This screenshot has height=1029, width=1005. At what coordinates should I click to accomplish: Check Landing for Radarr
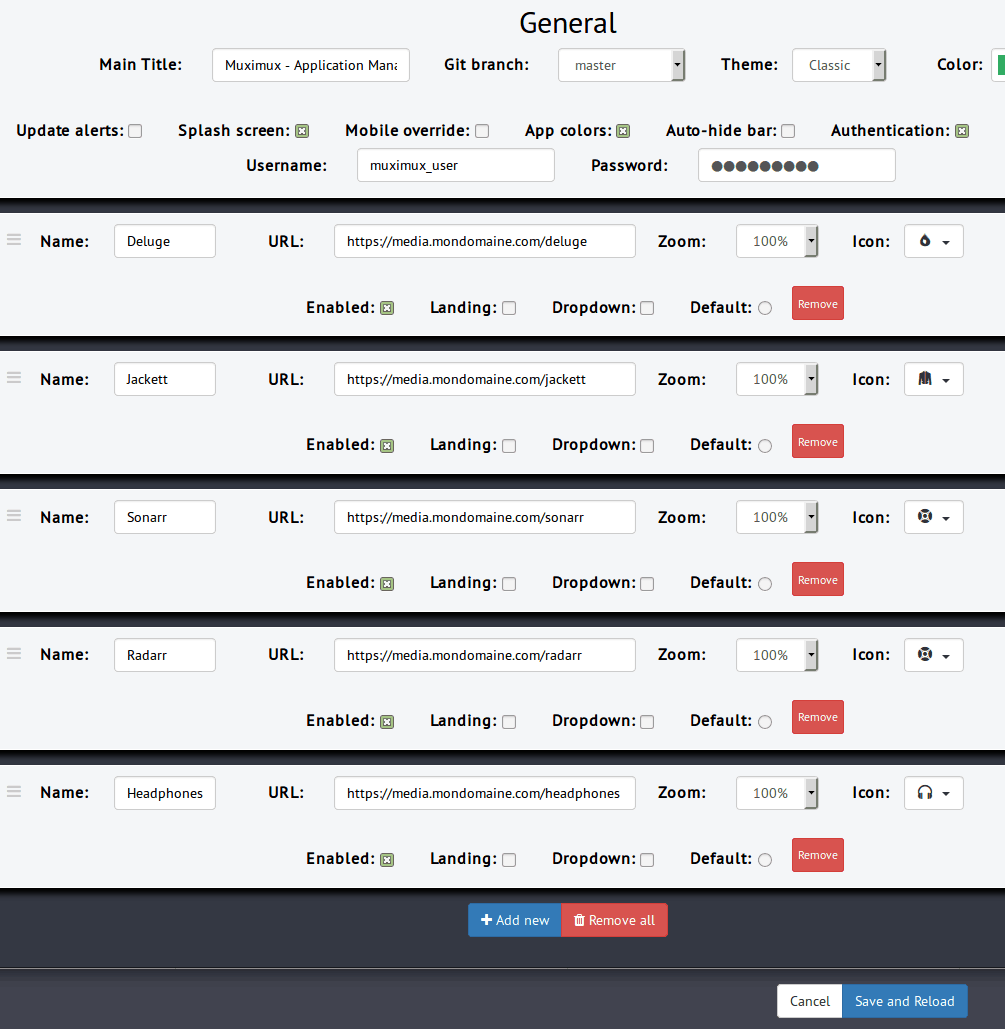pyautogui.click(x=509, y=721)
